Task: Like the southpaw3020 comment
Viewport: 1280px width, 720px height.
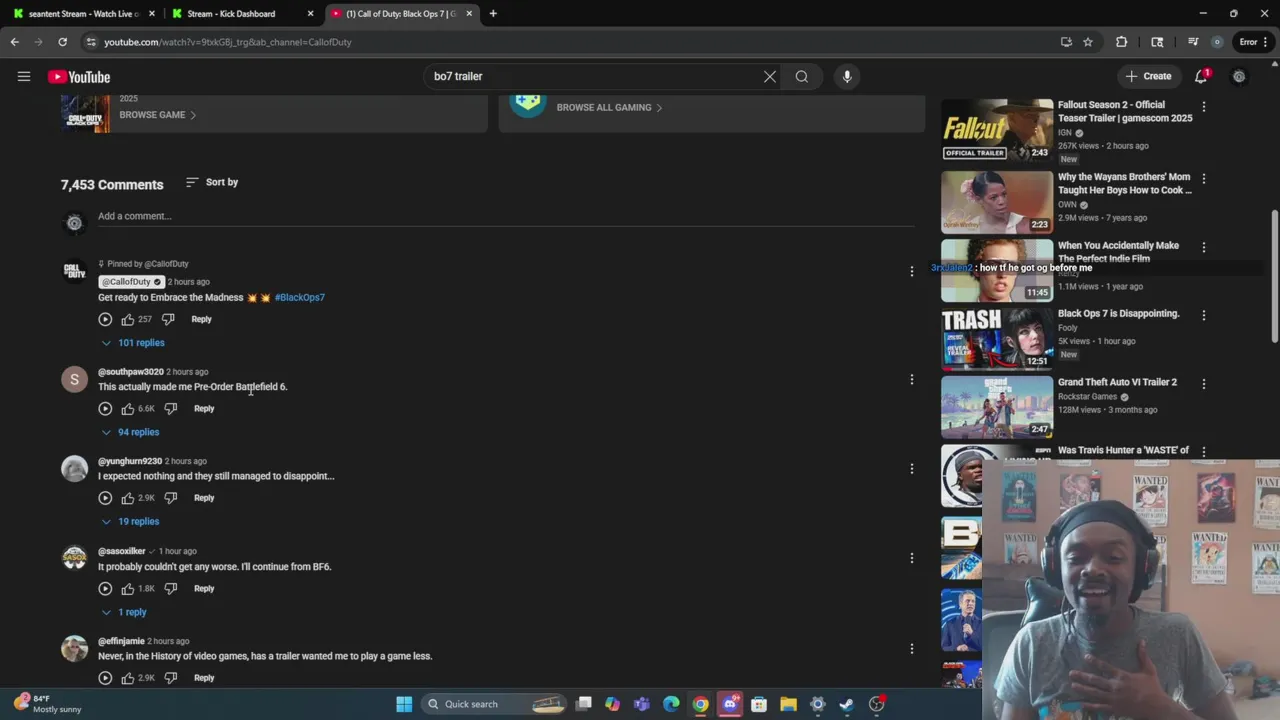Action: [128, 408]
